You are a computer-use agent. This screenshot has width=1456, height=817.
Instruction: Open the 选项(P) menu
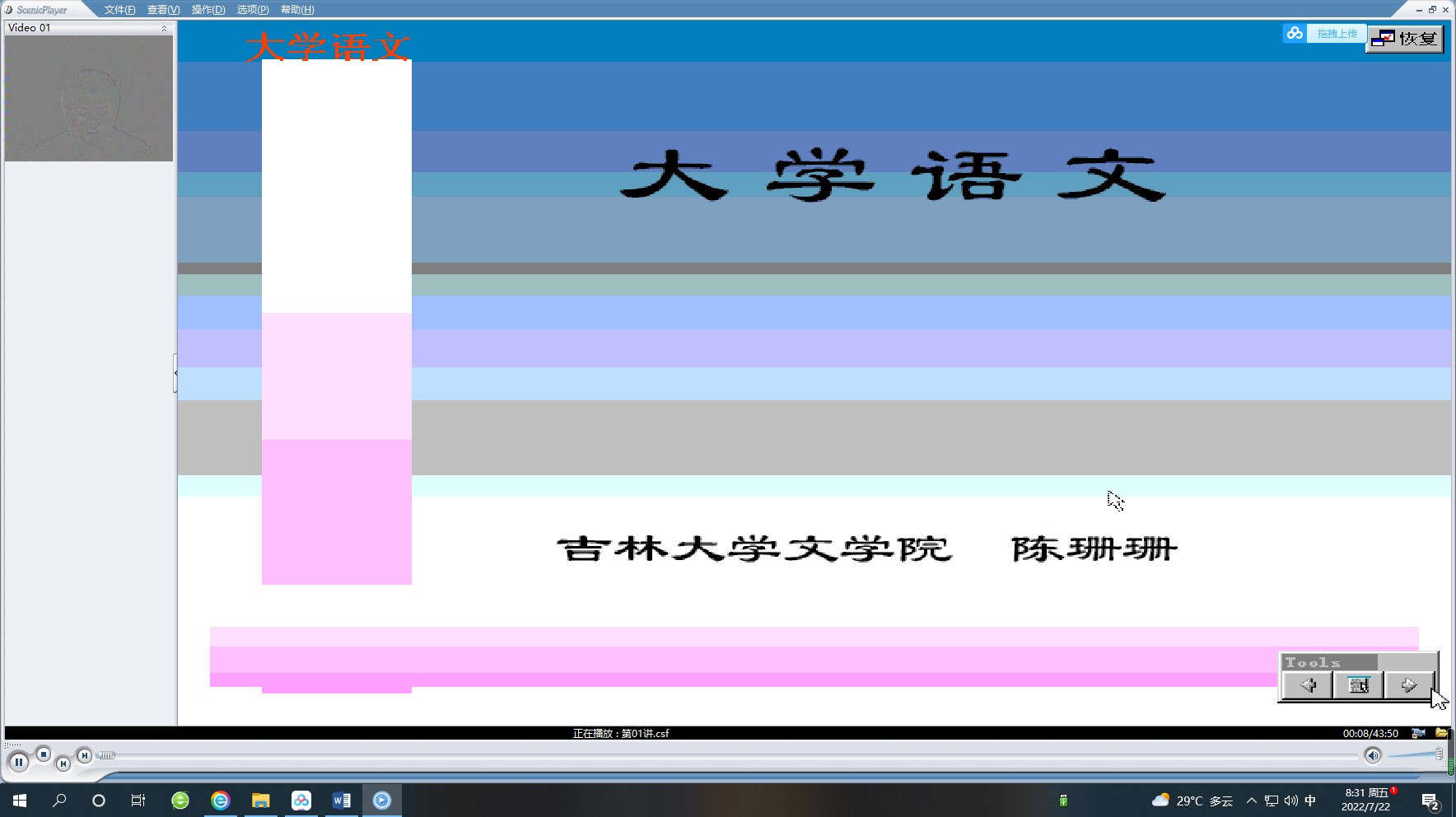click(x=252, y=10)
